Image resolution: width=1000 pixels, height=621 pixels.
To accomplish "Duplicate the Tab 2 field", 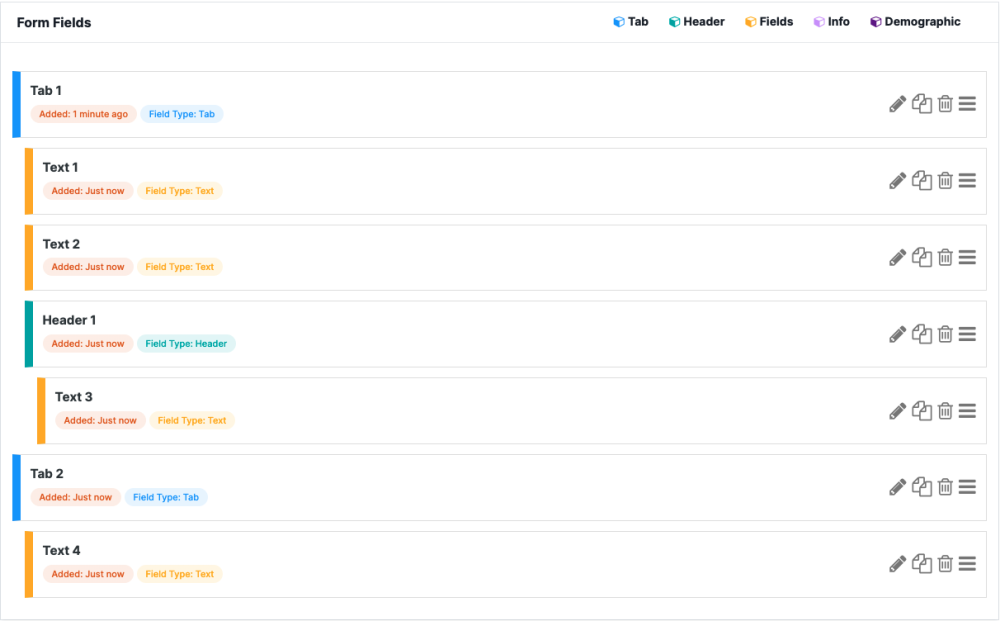I will (x=922, y=487).
